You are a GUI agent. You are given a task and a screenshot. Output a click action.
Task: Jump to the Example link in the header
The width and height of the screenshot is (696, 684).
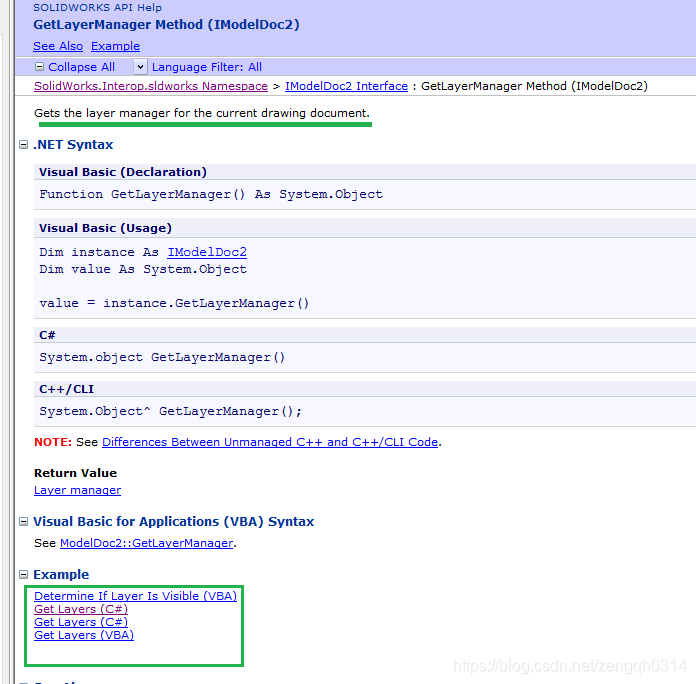(115, 46)
